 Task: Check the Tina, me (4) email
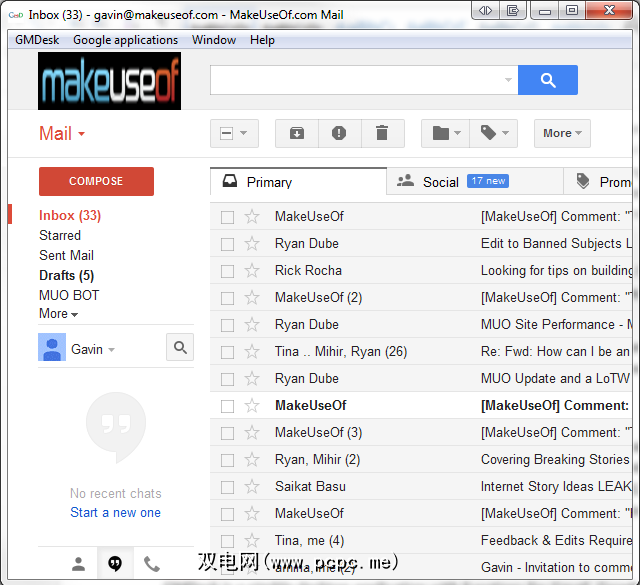click(x=227, y=542)
